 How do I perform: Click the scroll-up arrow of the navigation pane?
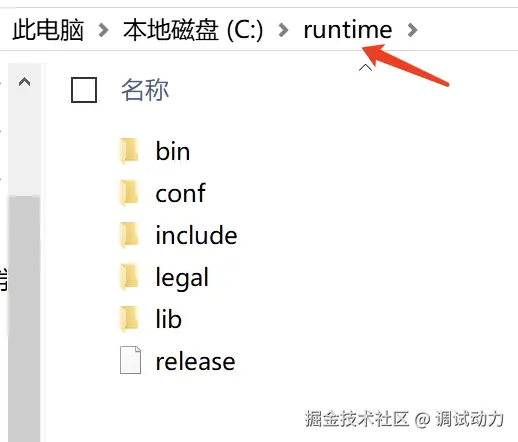coord(24,82)
